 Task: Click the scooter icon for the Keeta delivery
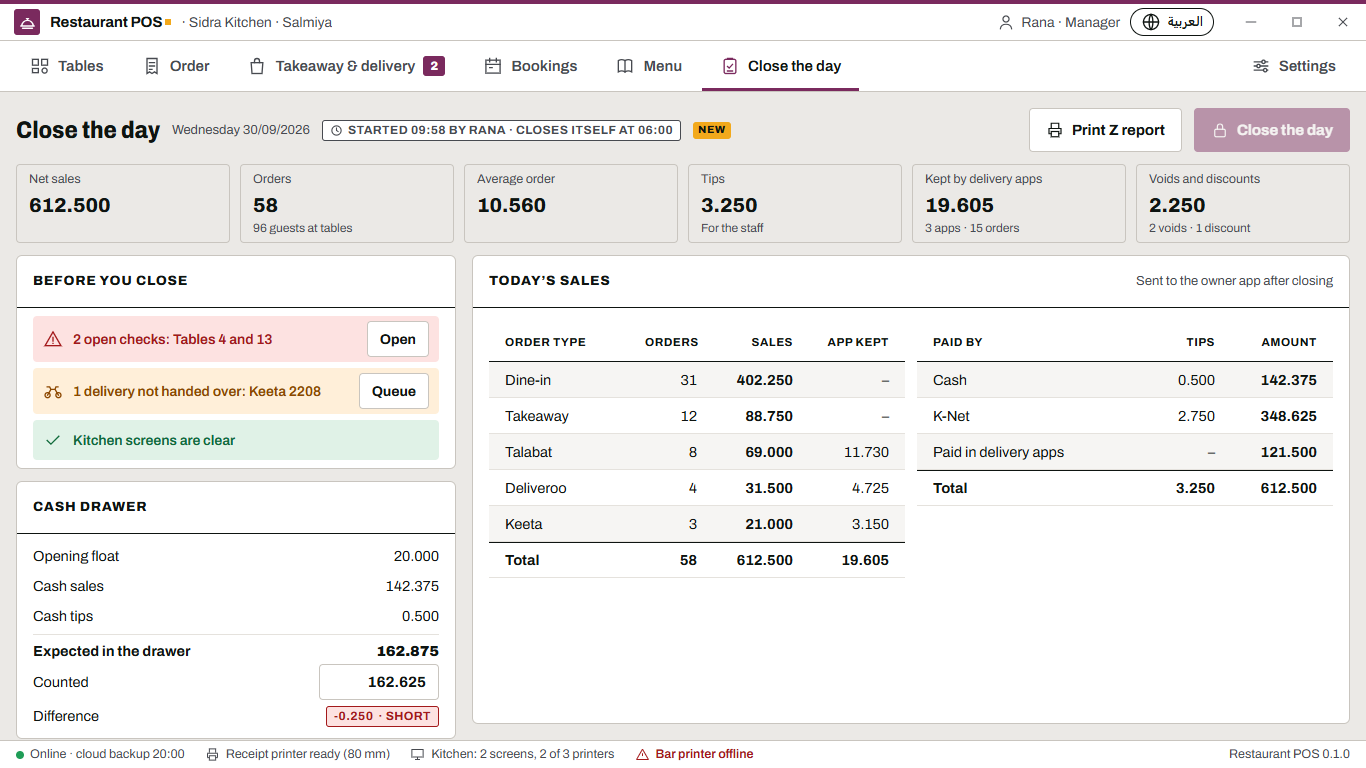[x=53, y=391]
